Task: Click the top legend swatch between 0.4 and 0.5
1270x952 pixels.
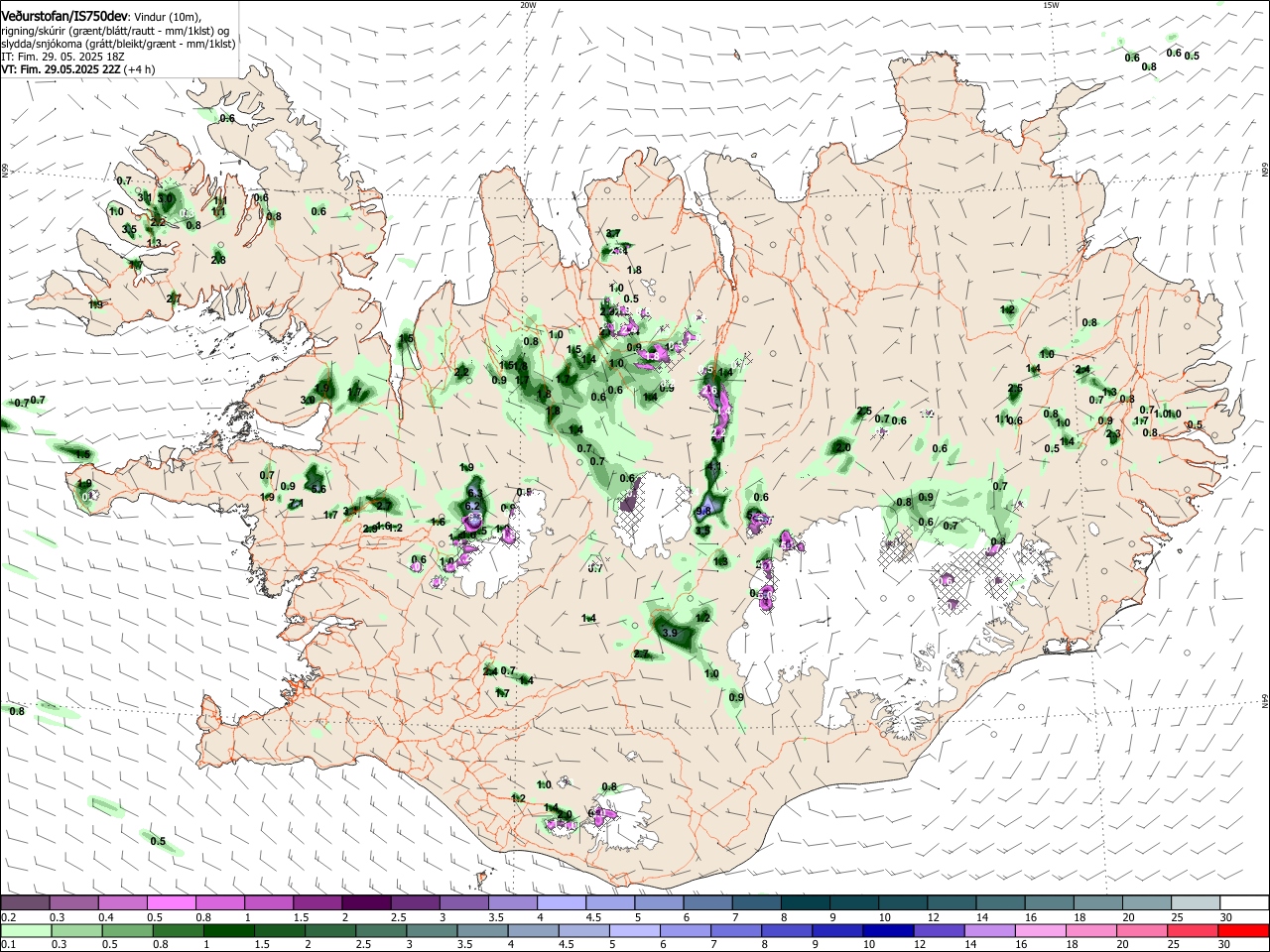Action: click(122, 902)
